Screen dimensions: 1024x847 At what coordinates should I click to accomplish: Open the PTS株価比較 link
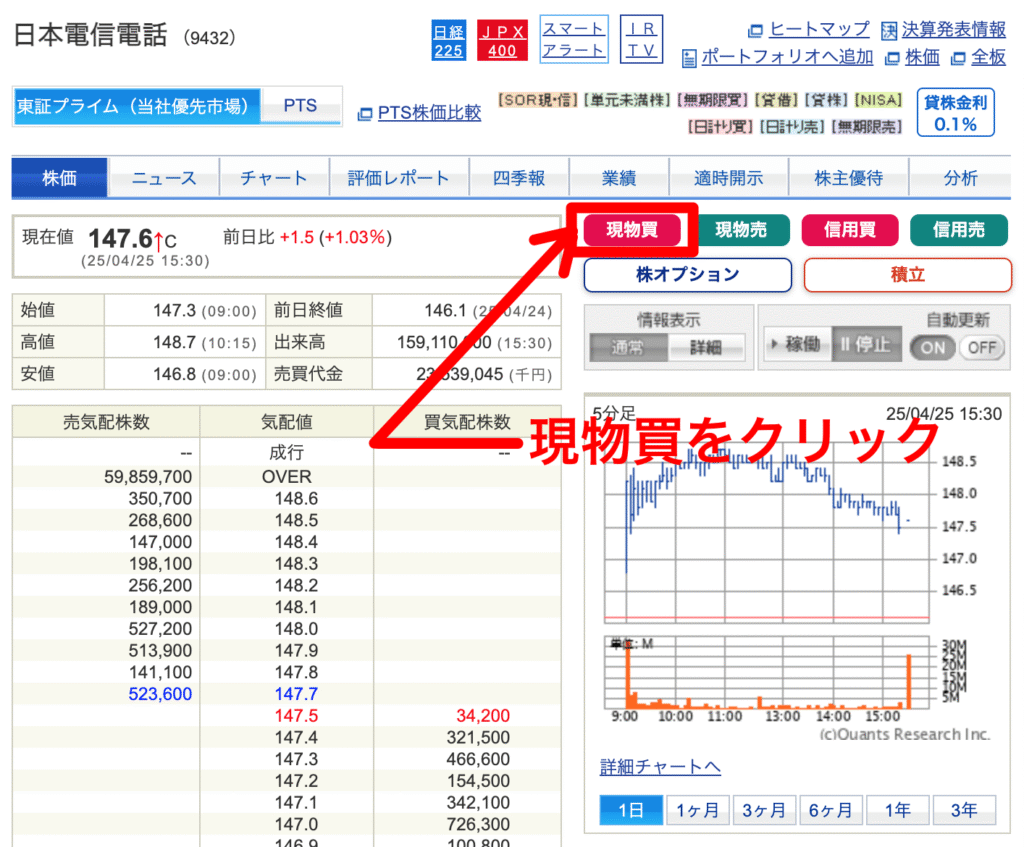tap(429, 113)
